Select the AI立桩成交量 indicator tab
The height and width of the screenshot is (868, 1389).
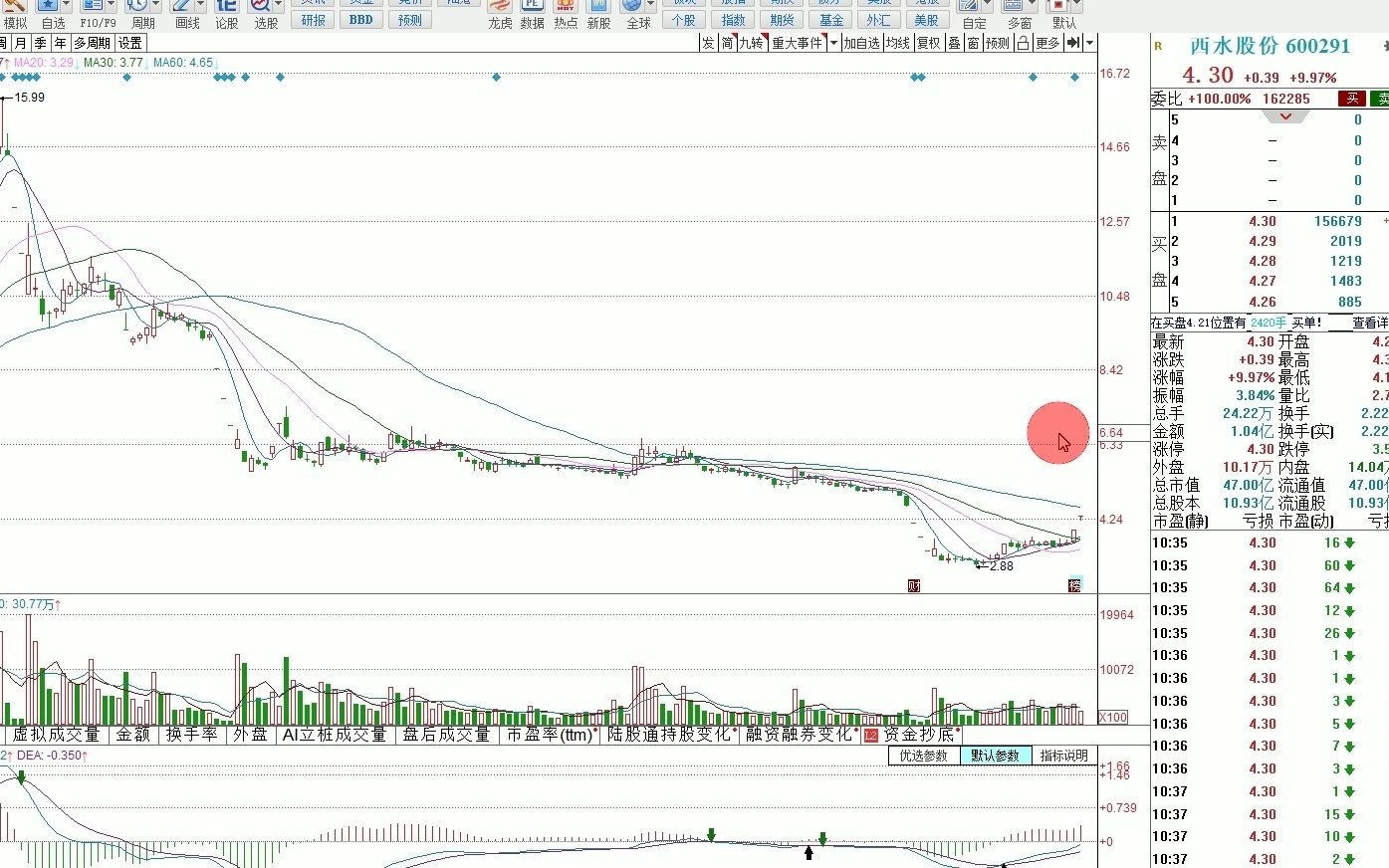point(335,735)
